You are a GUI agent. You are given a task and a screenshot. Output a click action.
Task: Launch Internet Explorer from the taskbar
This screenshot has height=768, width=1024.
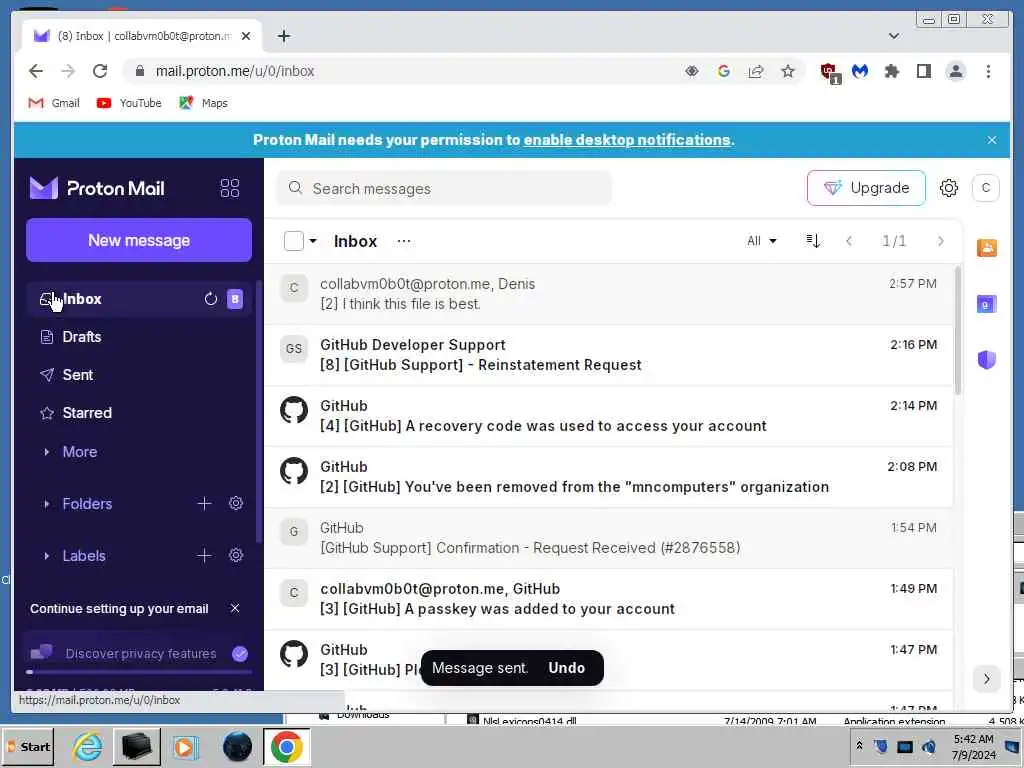(88, 746)
